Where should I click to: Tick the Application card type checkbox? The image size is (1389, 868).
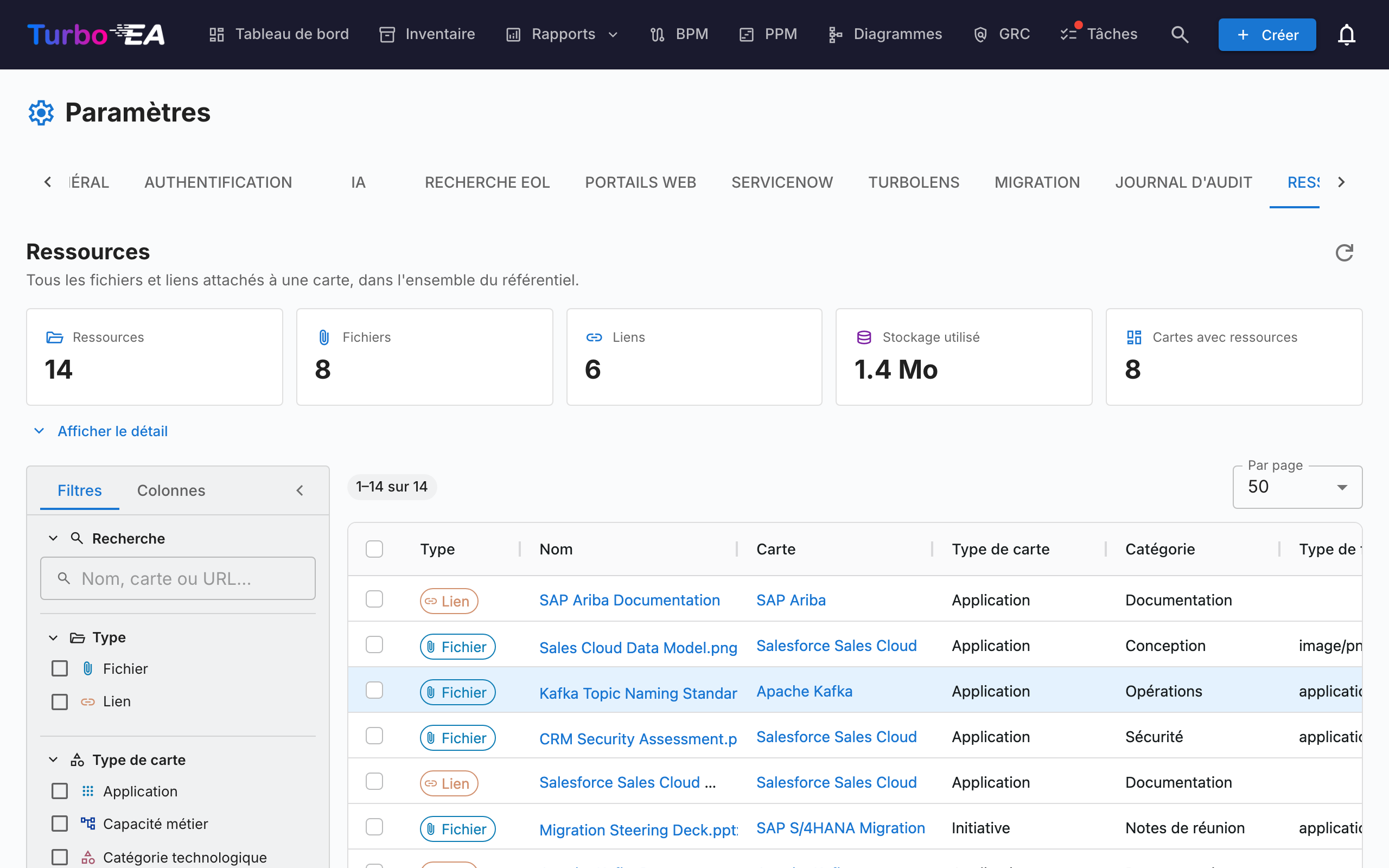pyautogui.click(x=60, y=791)
